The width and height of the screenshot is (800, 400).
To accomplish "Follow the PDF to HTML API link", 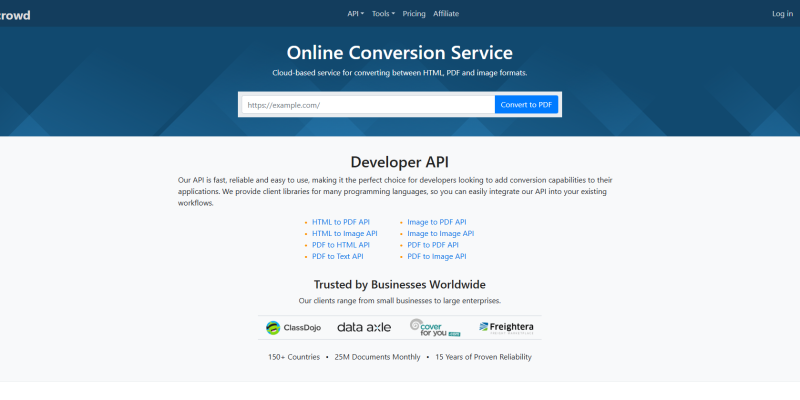I will (x=340, y=245).
